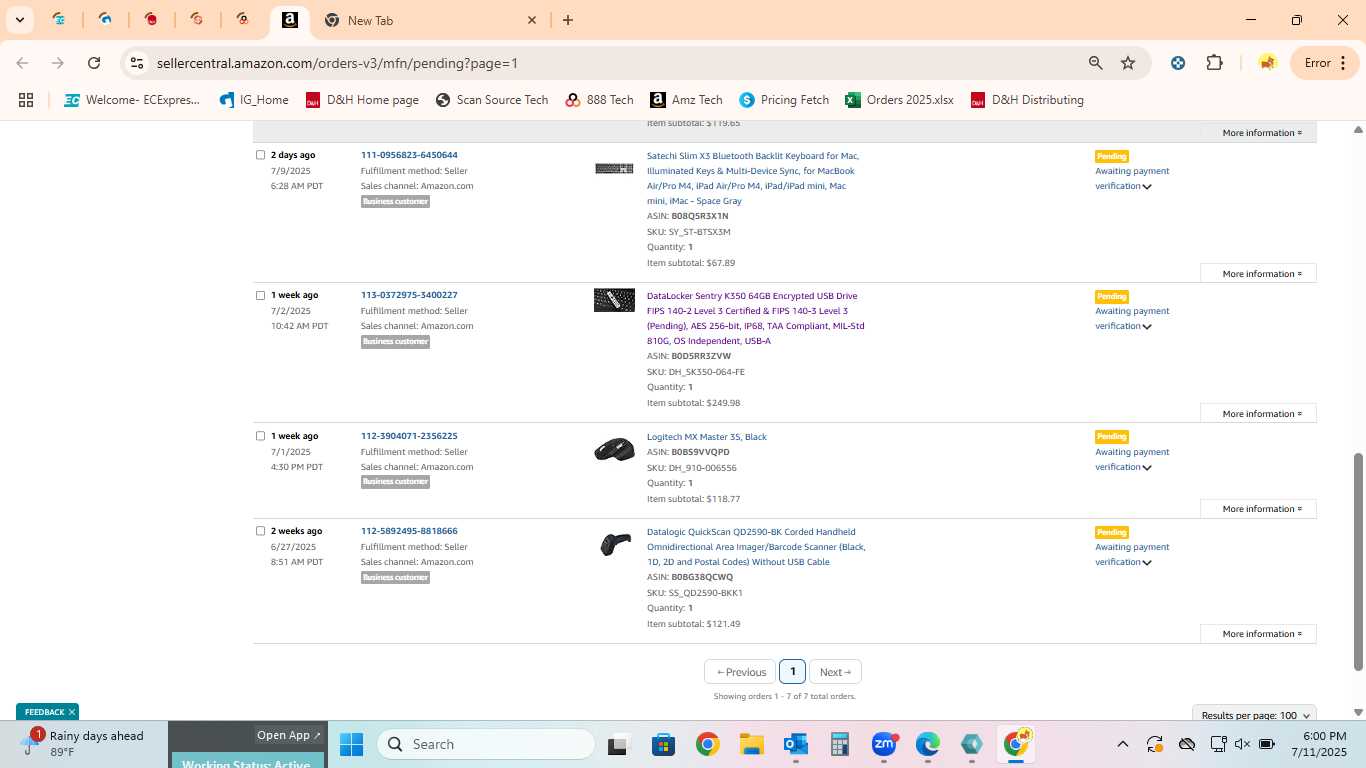1366x768 pixels.
Task: Open the Extensions puzzle icon
Action: (1214, 63)
